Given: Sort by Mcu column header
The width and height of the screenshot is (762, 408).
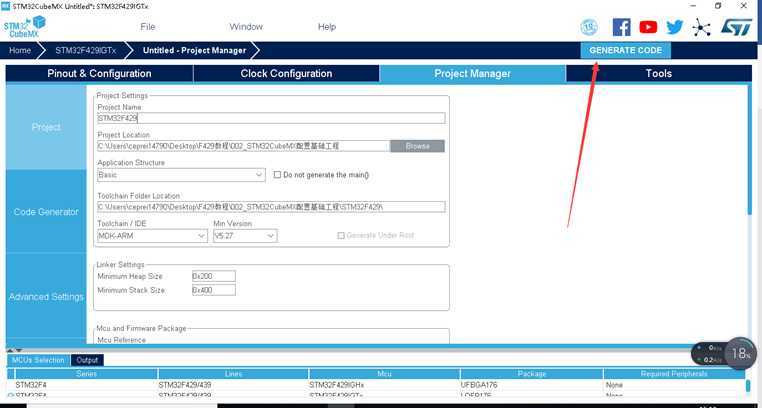Looking at the screenshot, I should 384,374.
